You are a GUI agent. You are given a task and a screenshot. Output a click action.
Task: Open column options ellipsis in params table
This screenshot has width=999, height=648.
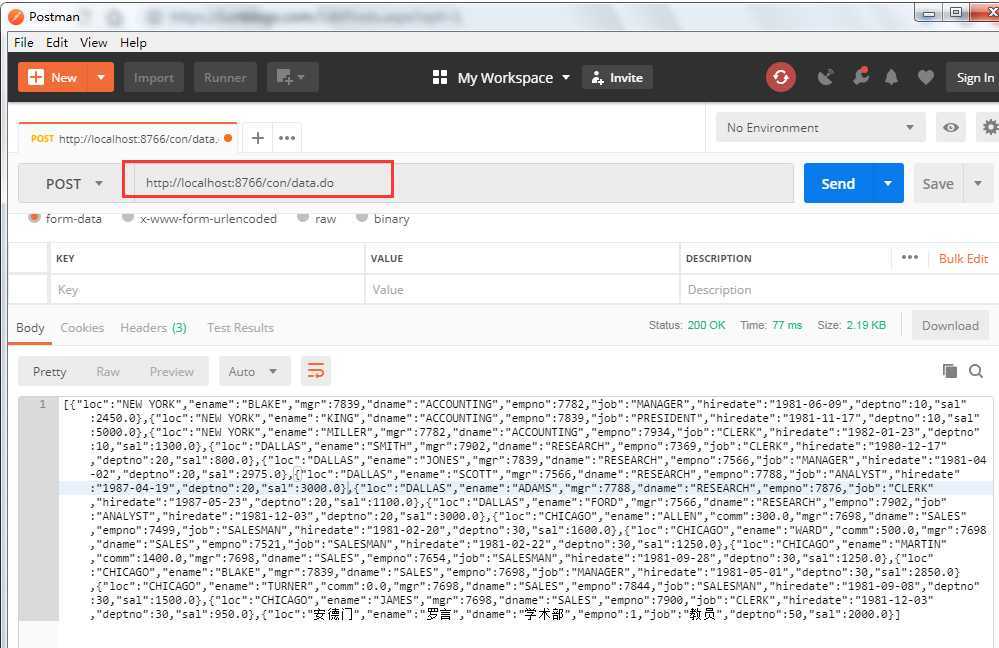click(x=910, y=257)
